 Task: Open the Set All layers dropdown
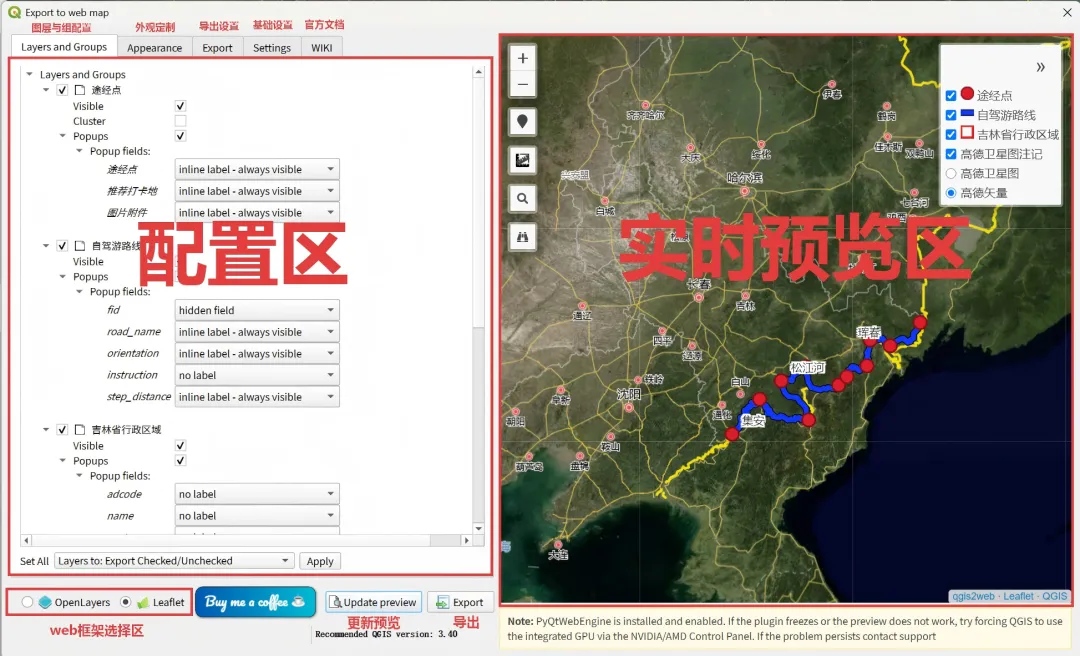(x=174, y=561)
